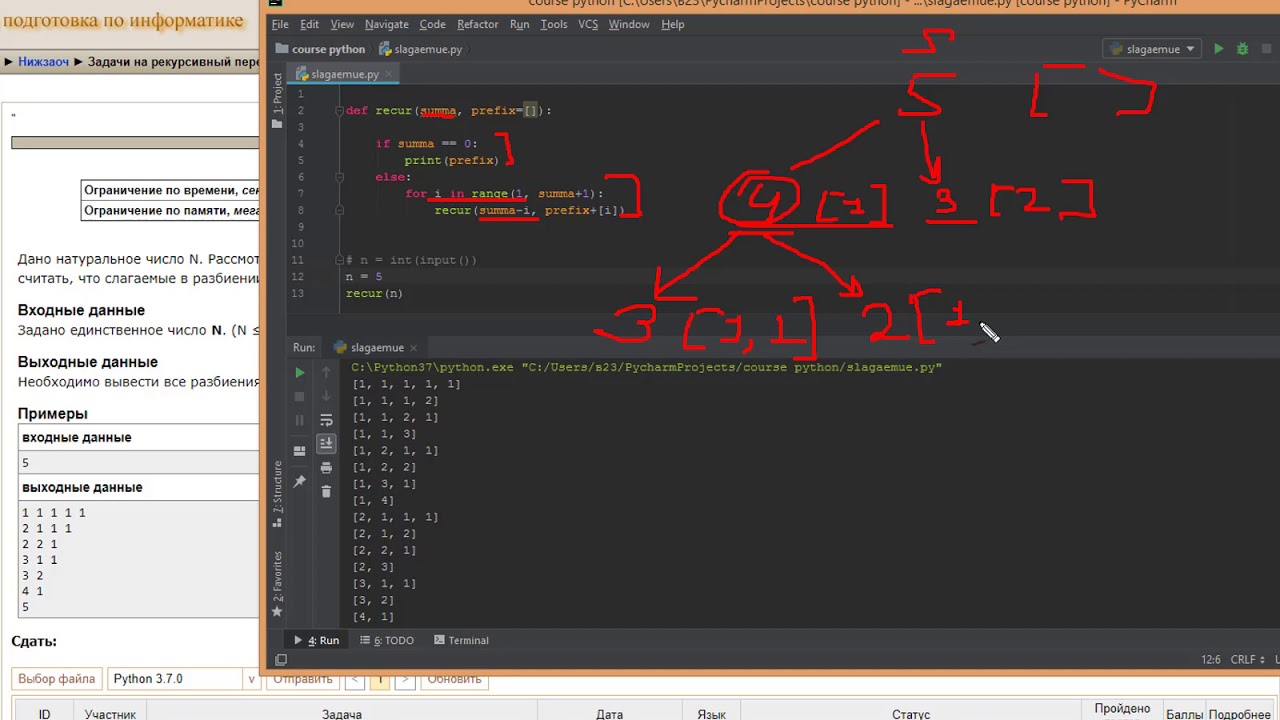
Task: Click the course python breadcrumb folder
Action: coord(320,49)
